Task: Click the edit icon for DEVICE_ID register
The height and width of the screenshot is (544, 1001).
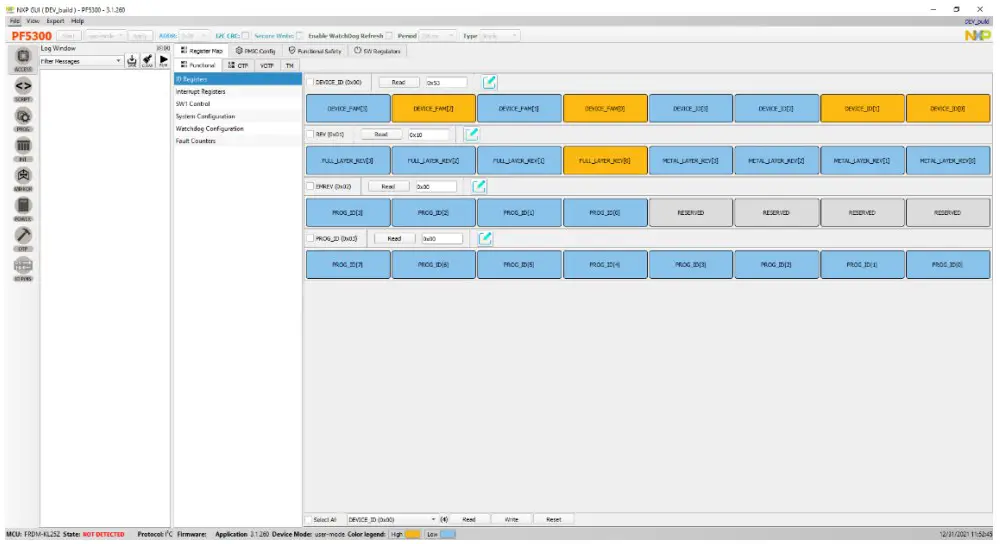Action: (x=489, y=82)
